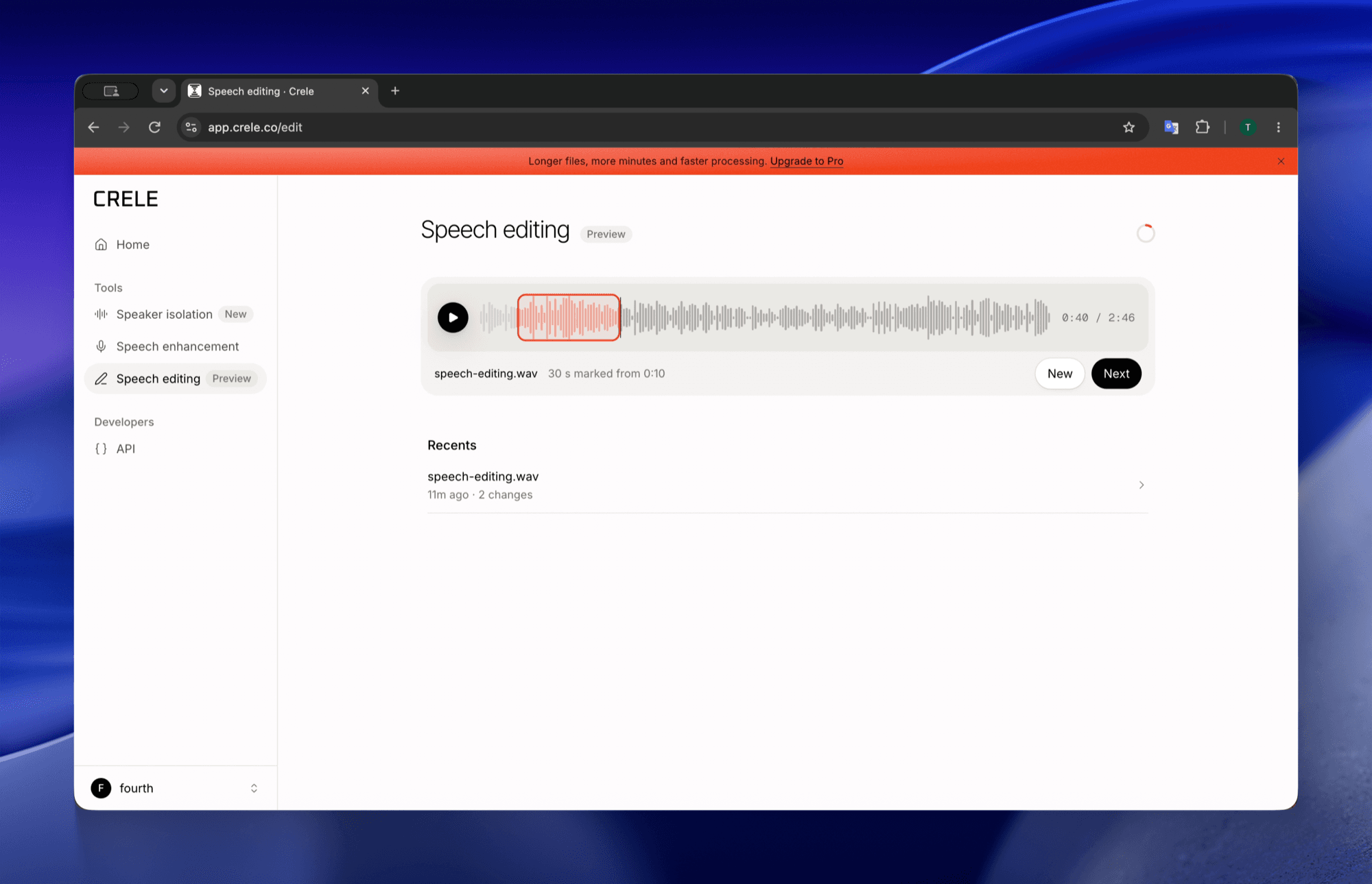Select Speech editing in sidebar

(175, 379)
